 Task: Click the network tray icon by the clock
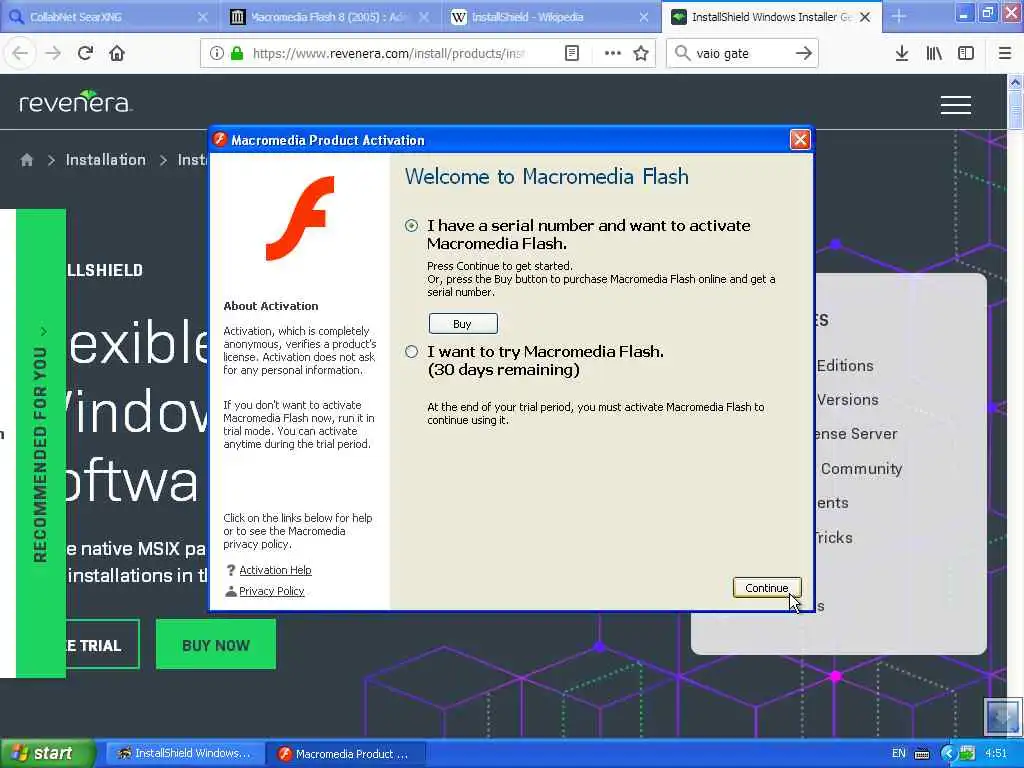click(x=967, y=753)
